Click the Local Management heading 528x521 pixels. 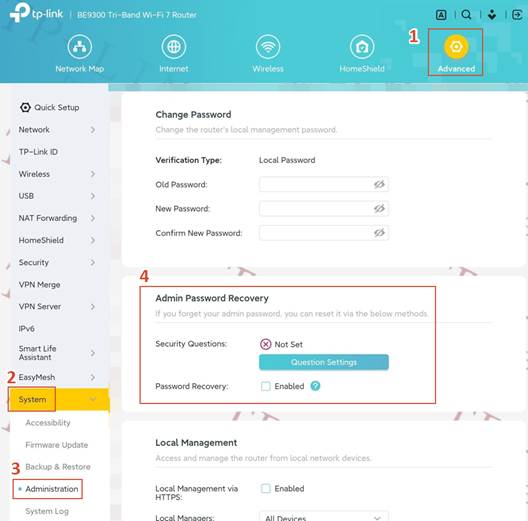(x=196, y=443)
